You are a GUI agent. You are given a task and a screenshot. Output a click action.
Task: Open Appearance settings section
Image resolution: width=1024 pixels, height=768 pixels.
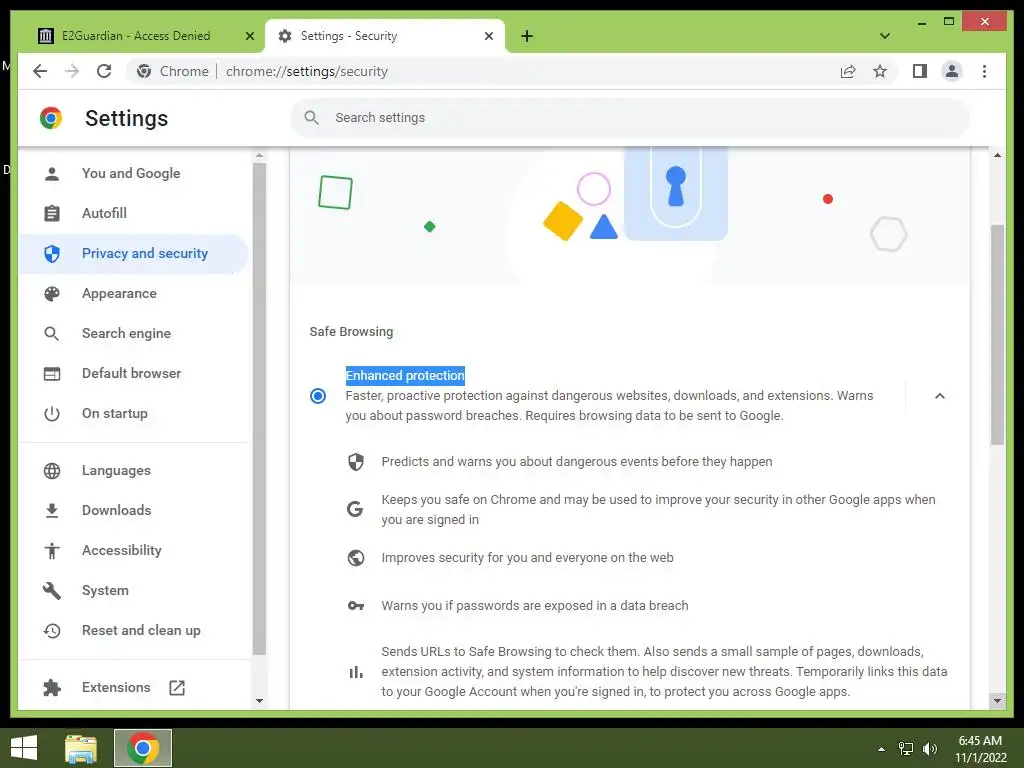pos(133,294)
